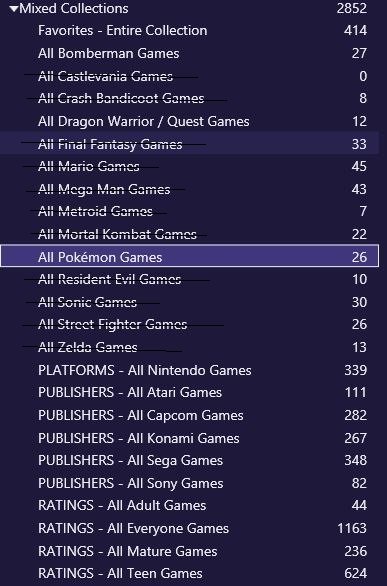The width and height of the screenshot is (387, 586).
Task: Choose All Crash Bandicoot Games
Action: [x=189, y=99]
